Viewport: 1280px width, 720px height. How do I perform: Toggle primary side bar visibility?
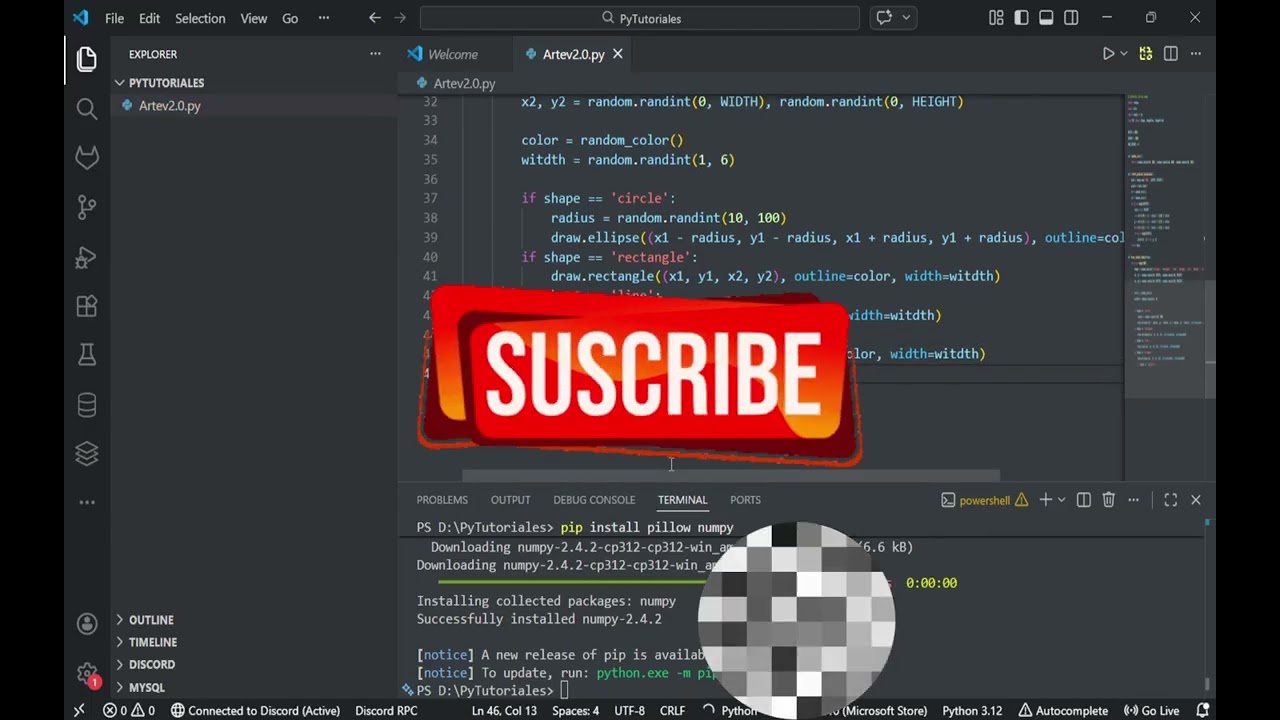click(x=1021, y=18)
